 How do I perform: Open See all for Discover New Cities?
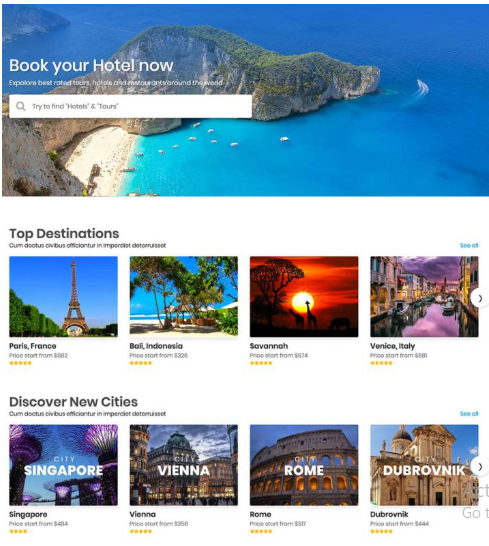point(469,414)
